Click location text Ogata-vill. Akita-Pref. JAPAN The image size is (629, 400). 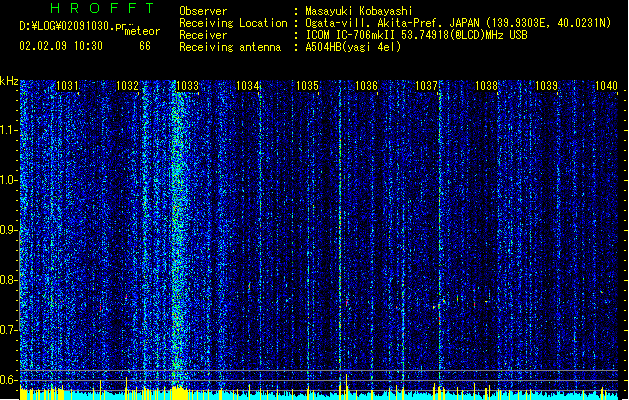(392, 23)
